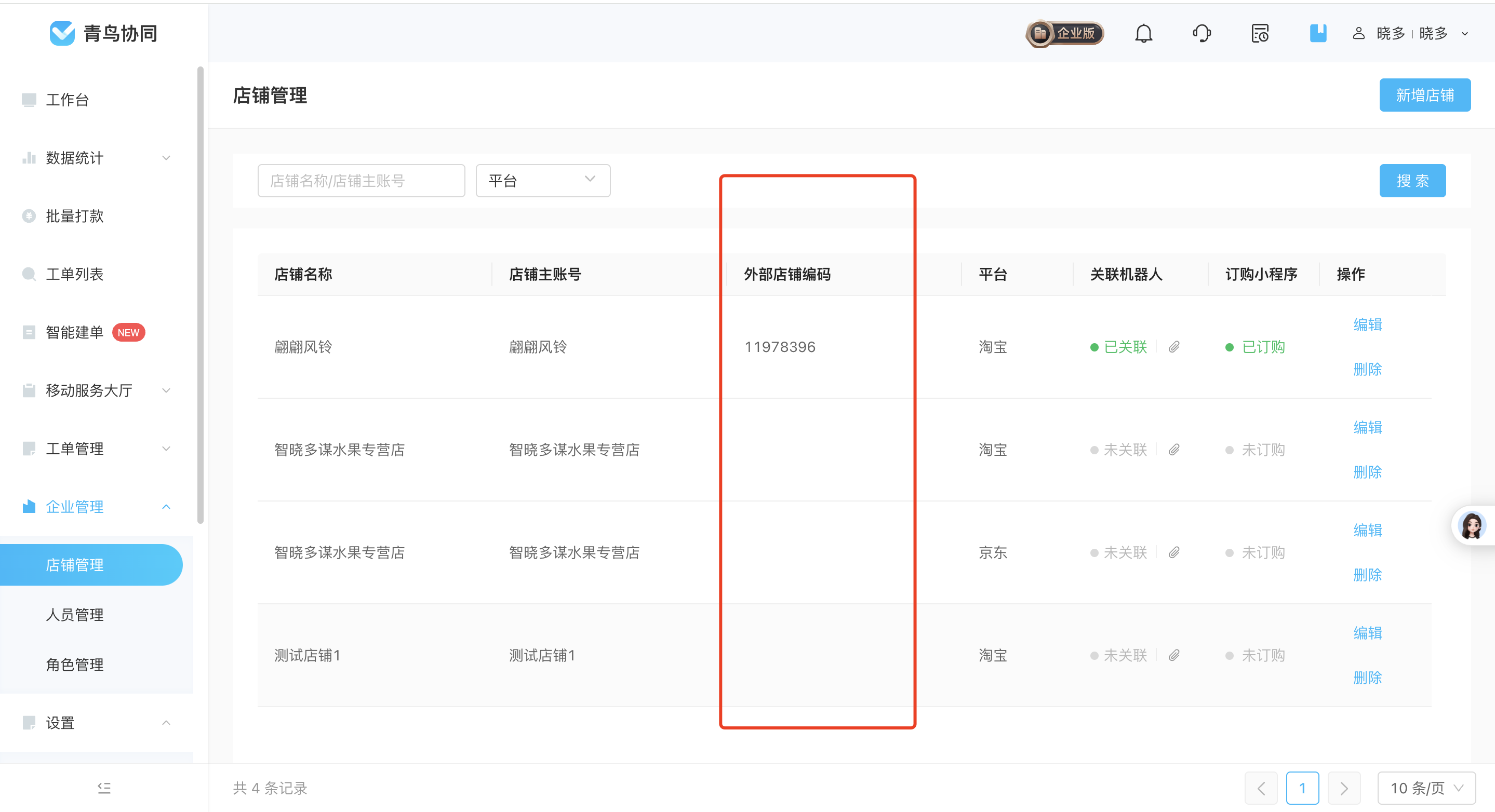Open the floating assistant avatar
The width and height of the screenshot is (1495, 812).
click(x=1472, y=525)
